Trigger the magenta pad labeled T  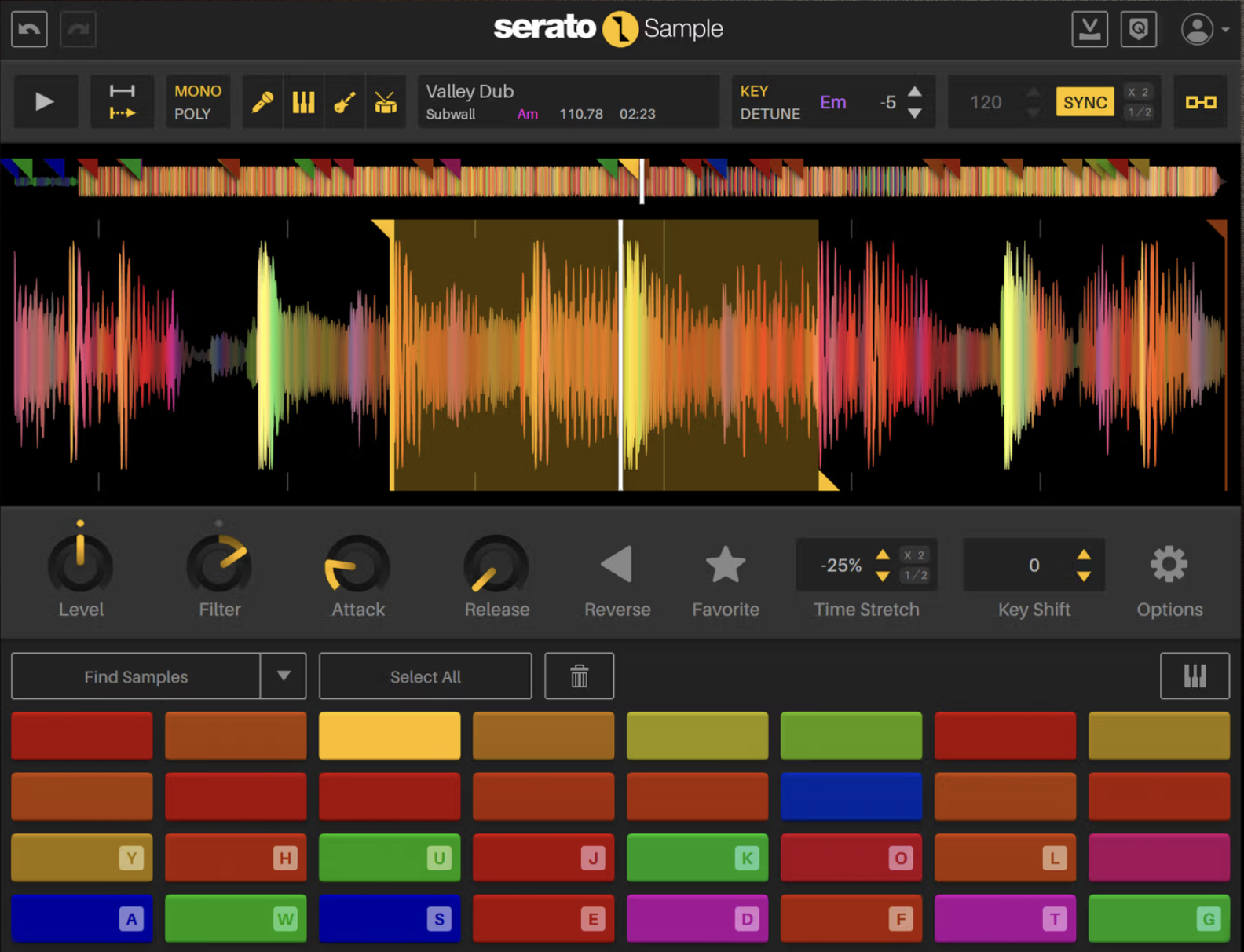pyautogui.click(x=1005, y=918)
